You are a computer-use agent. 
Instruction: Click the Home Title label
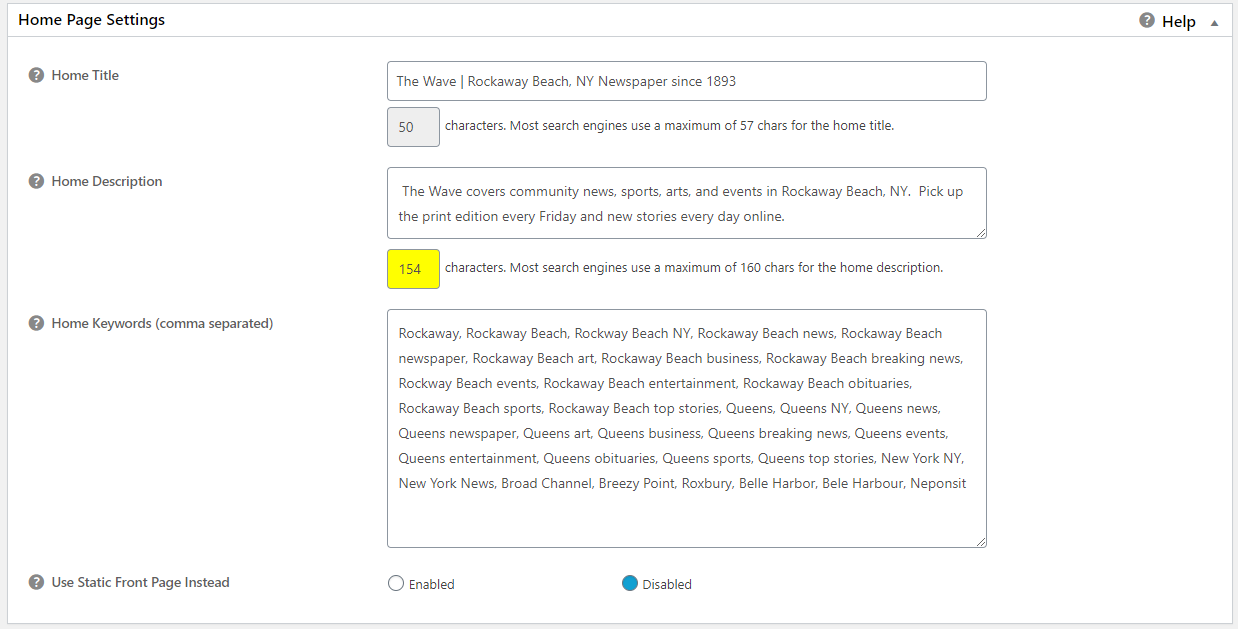point(85,75)
